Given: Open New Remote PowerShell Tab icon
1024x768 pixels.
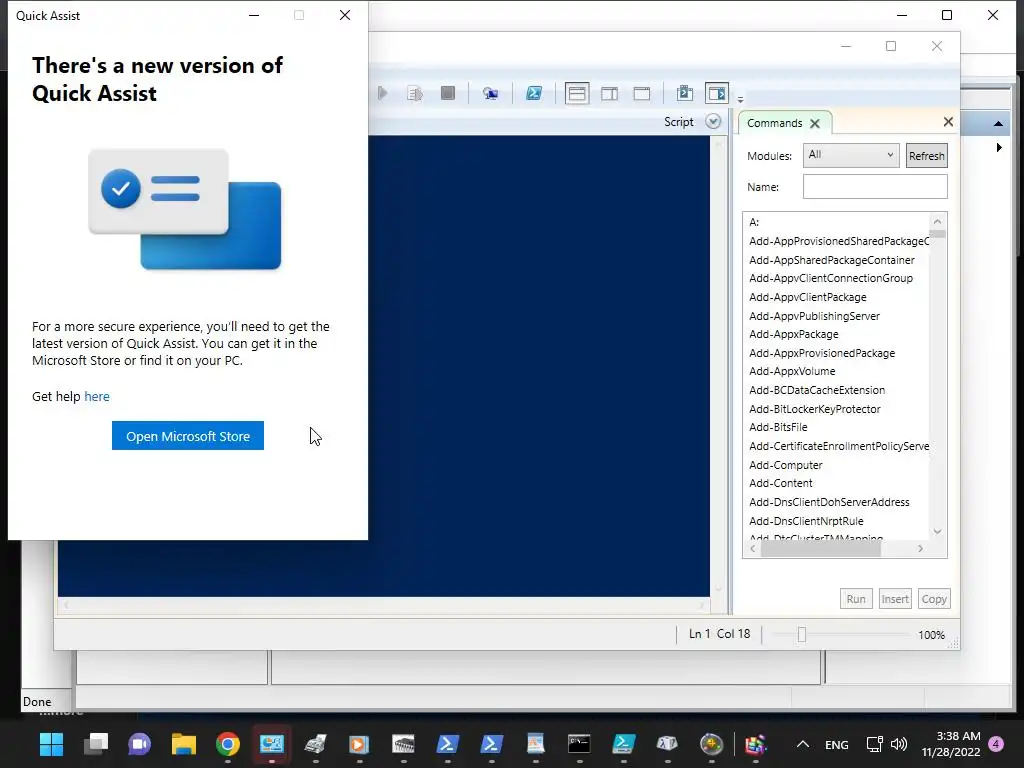Looking at the screenshot, I should (x=490, y=93).
